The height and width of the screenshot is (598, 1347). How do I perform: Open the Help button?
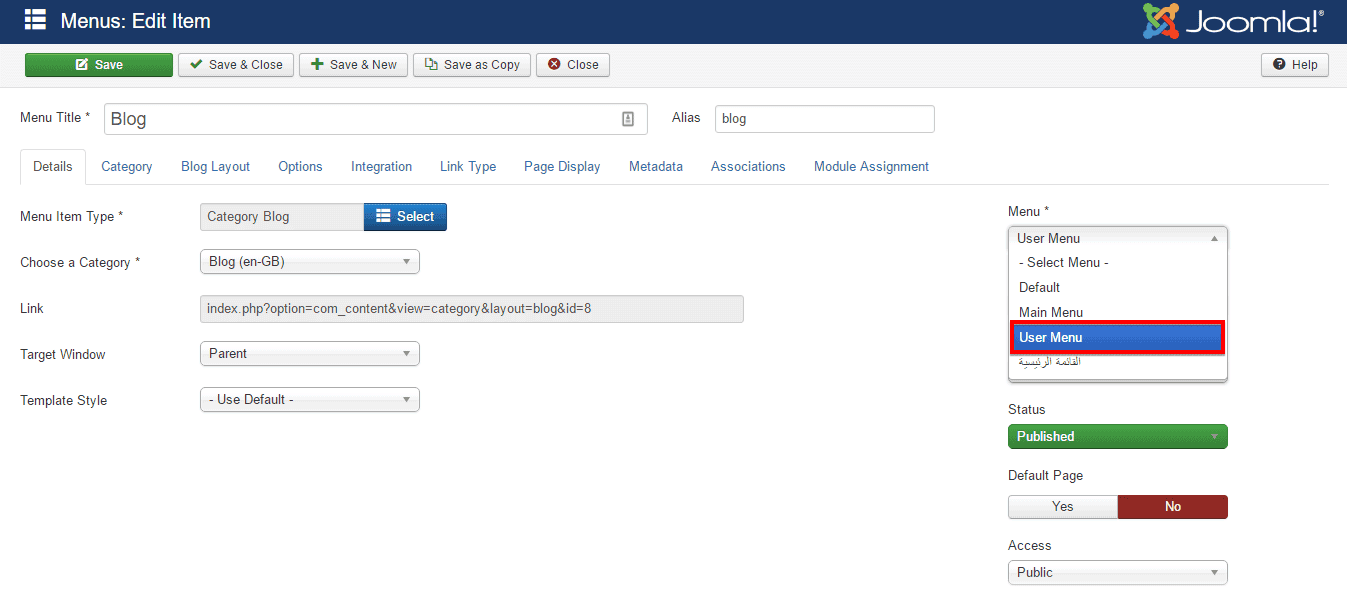point(1295,65)
